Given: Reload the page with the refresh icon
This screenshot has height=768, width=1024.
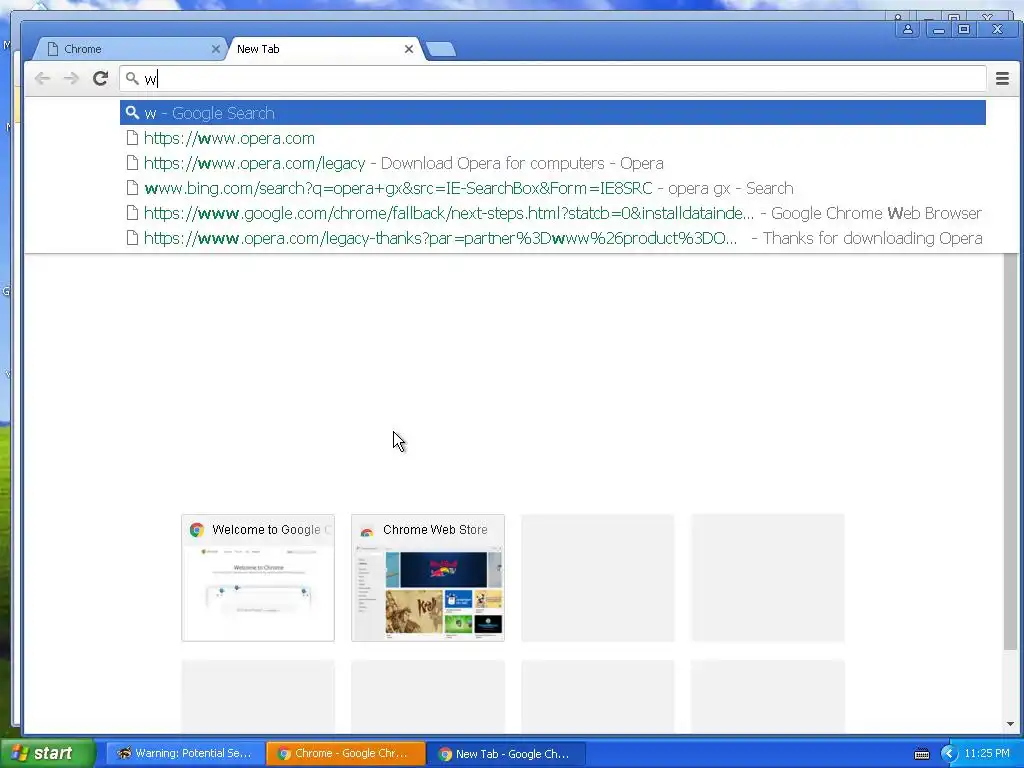Looking at the screenshot, I should point(100,79).
